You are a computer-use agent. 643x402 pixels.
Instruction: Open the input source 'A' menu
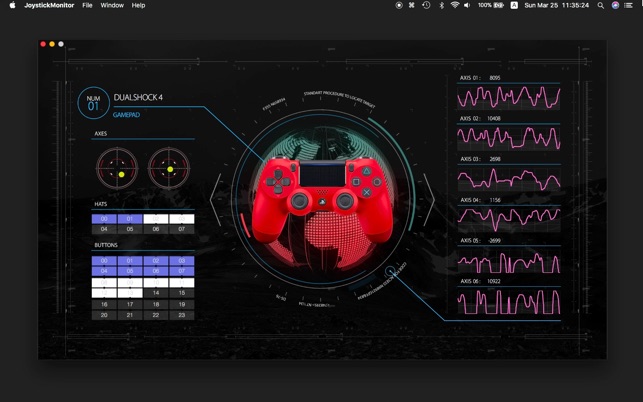(514, 5)
